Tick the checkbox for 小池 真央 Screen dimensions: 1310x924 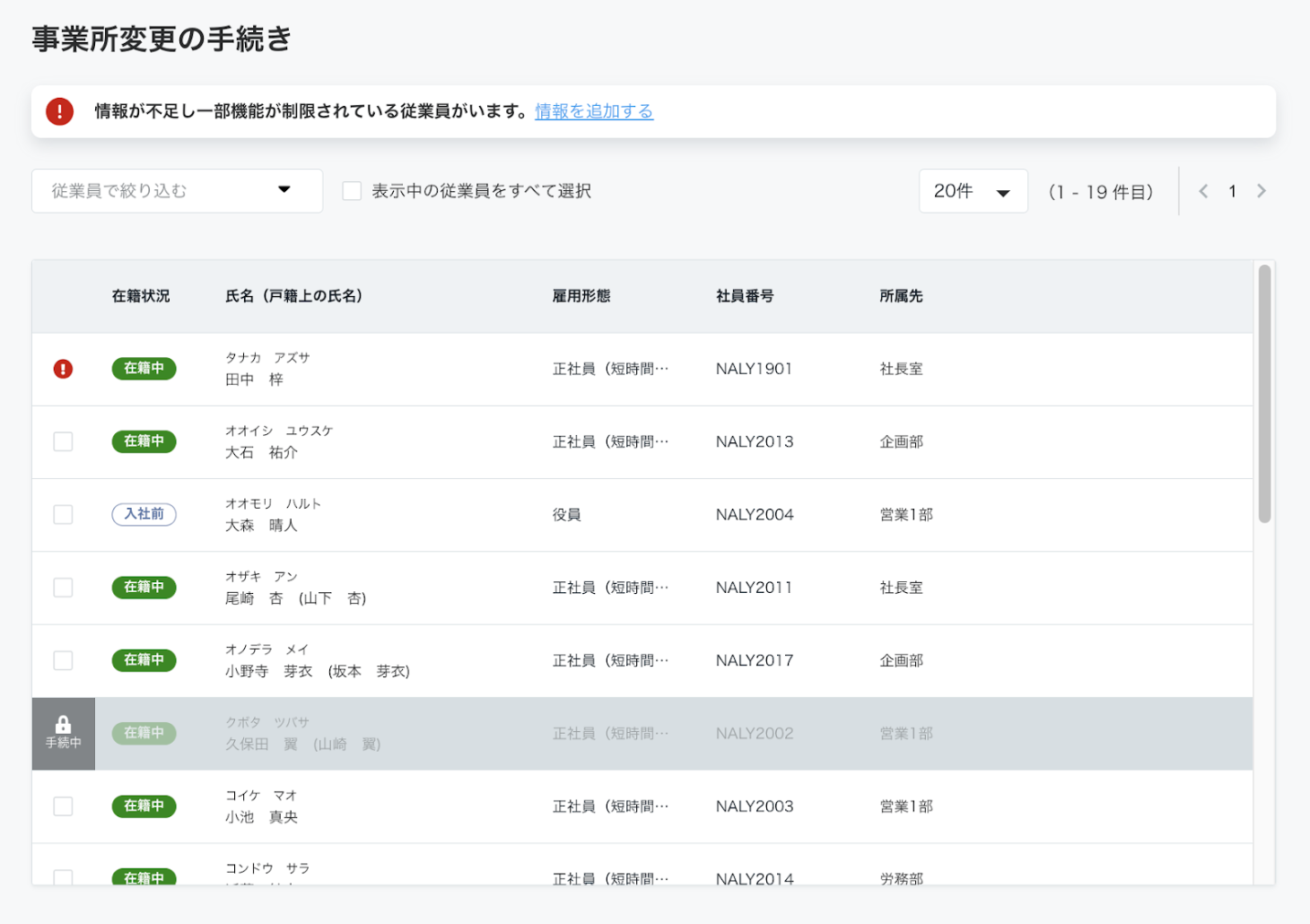coord(63,806)
